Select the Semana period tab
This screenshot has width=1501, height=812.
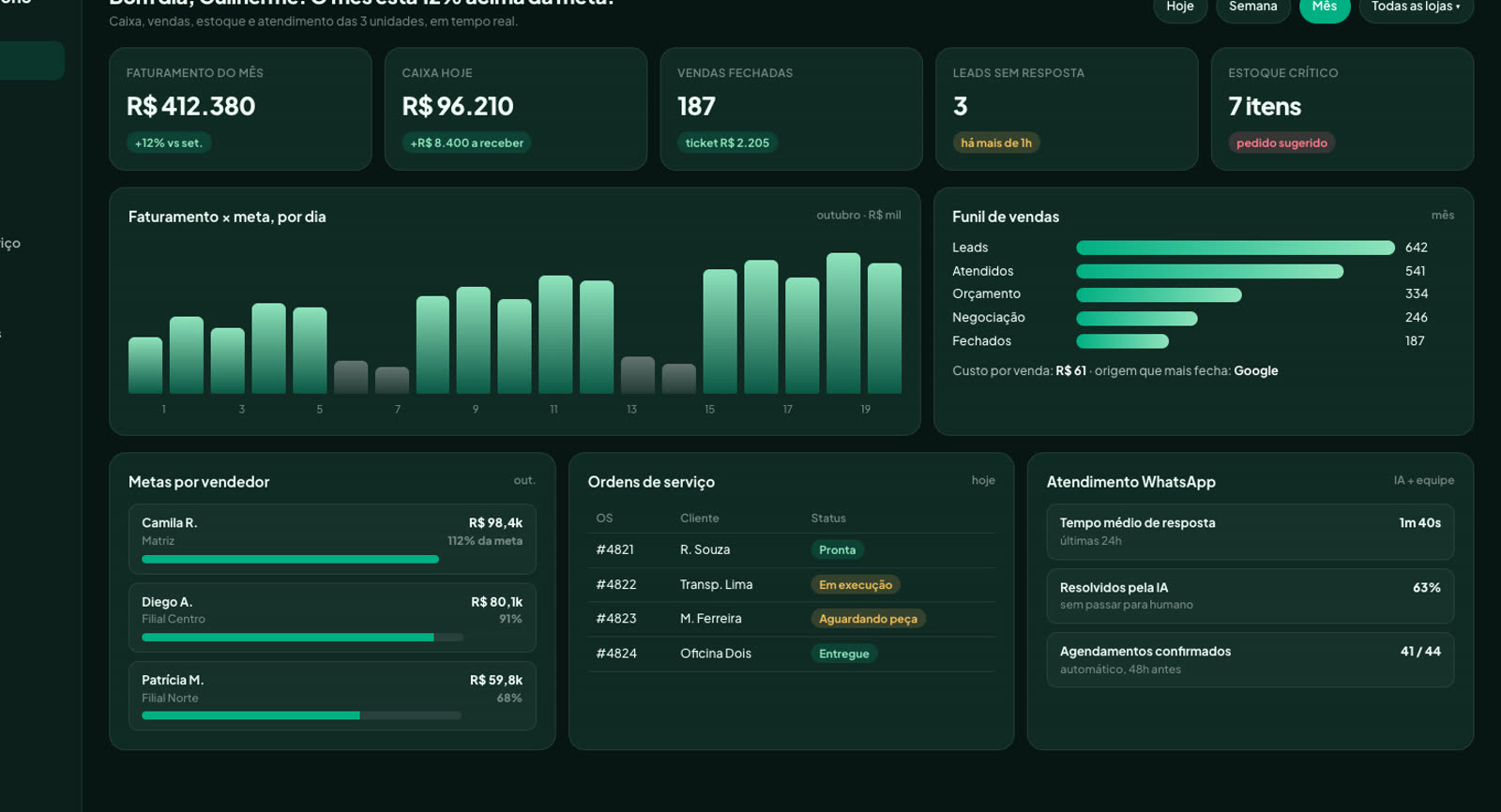coord(1253,8)
